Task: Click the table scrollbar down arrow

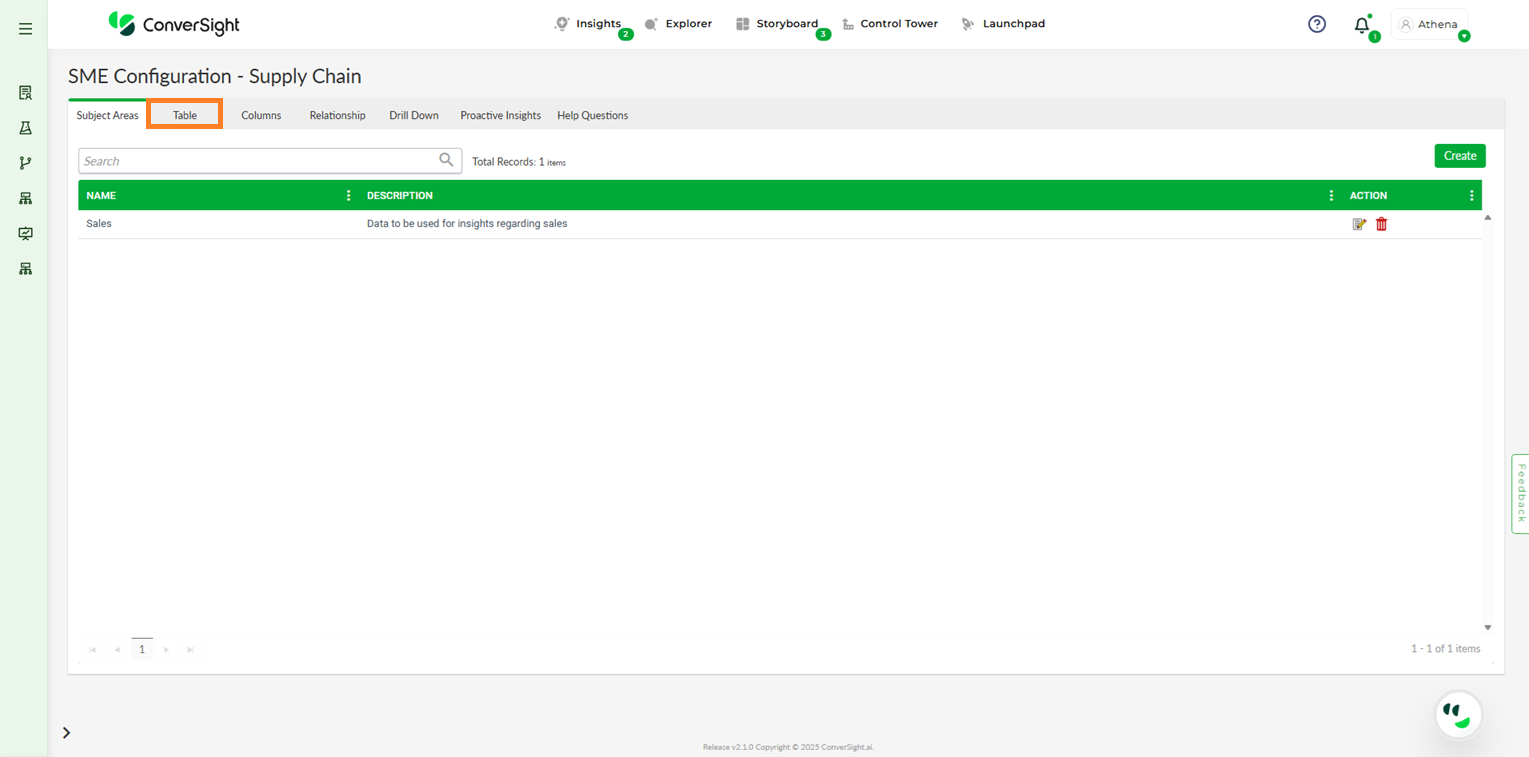Action: tap(1487, 628)
